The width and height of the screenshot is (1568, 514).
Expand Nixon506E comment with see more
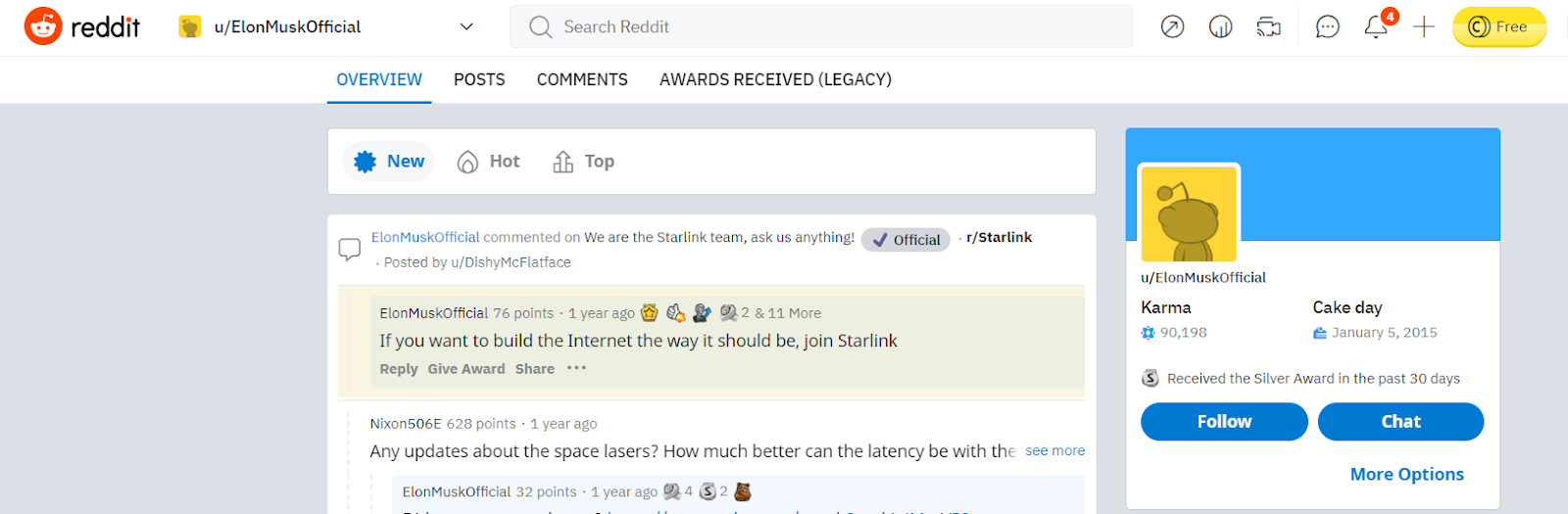1054,450
